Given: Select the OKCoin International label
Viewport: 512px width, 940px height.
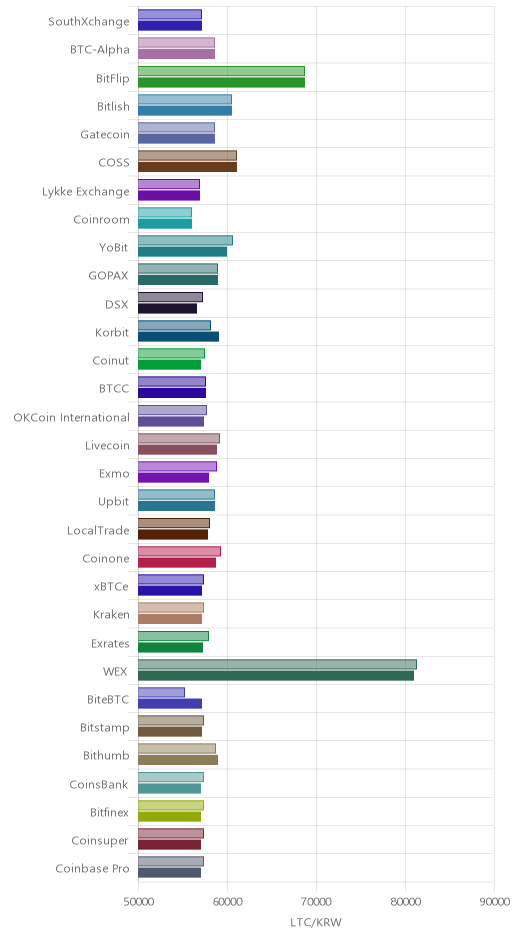Looking at the screenshot, I should (71, 417).
